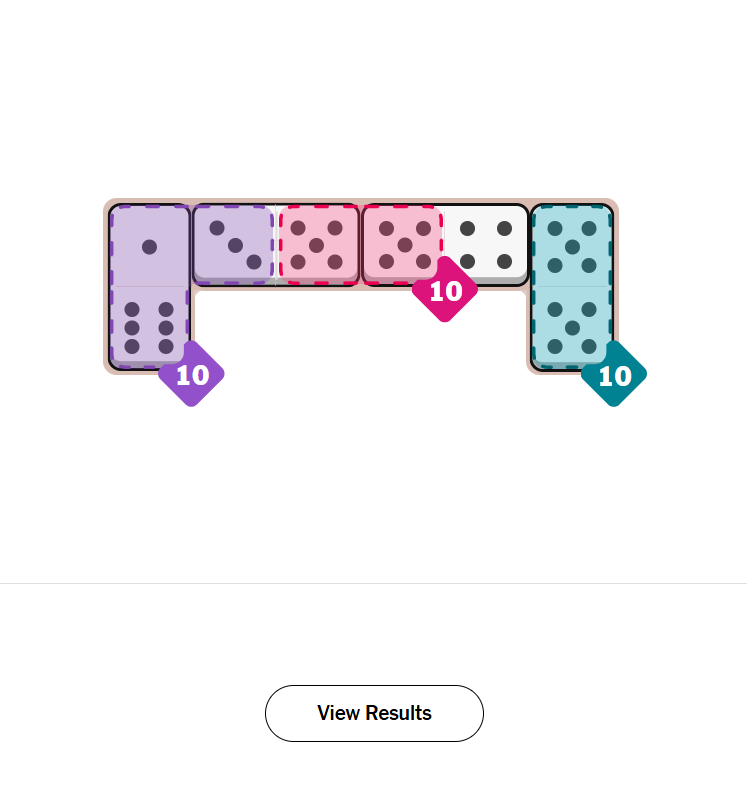Tap the top-left pip of the four-pip tile
Viewport: 747px width, 803px height.
click(467, 228)
